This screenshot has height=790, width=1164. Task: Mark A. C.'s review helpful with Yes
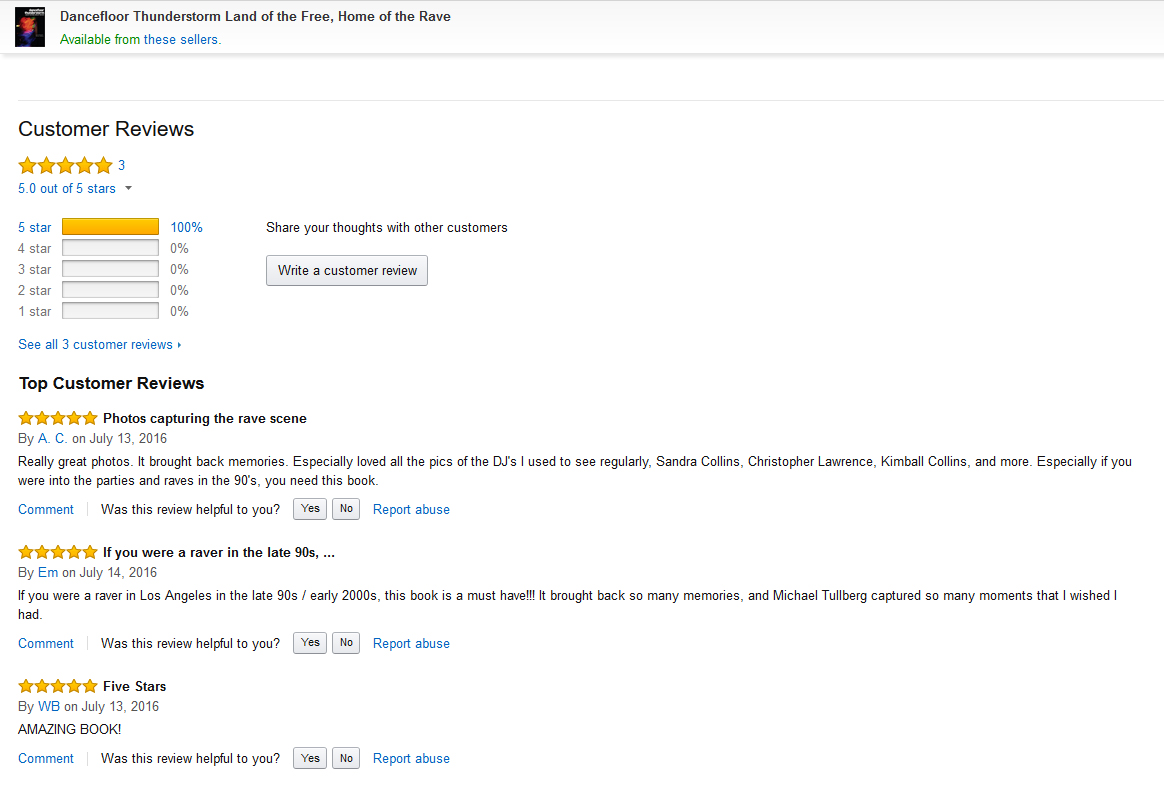(310, 509)
